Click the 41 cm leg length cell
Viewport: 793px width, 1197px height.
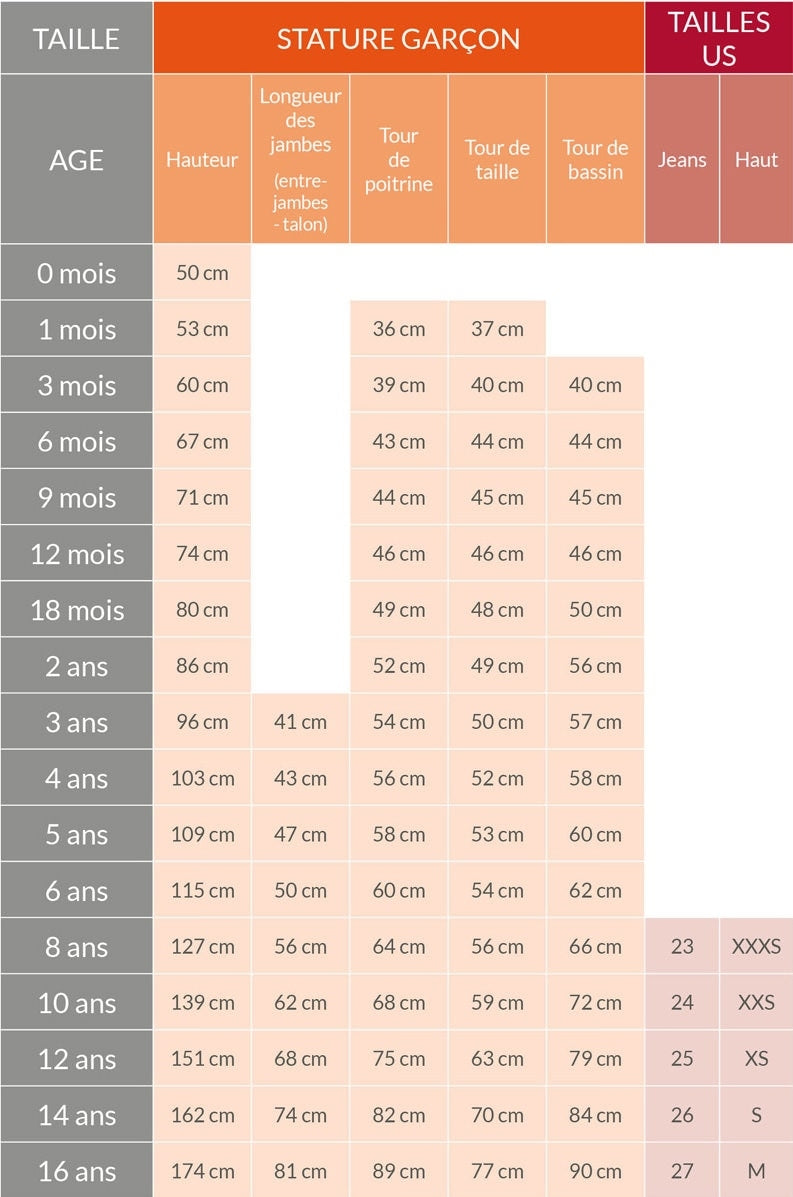[x=300, y=722]
